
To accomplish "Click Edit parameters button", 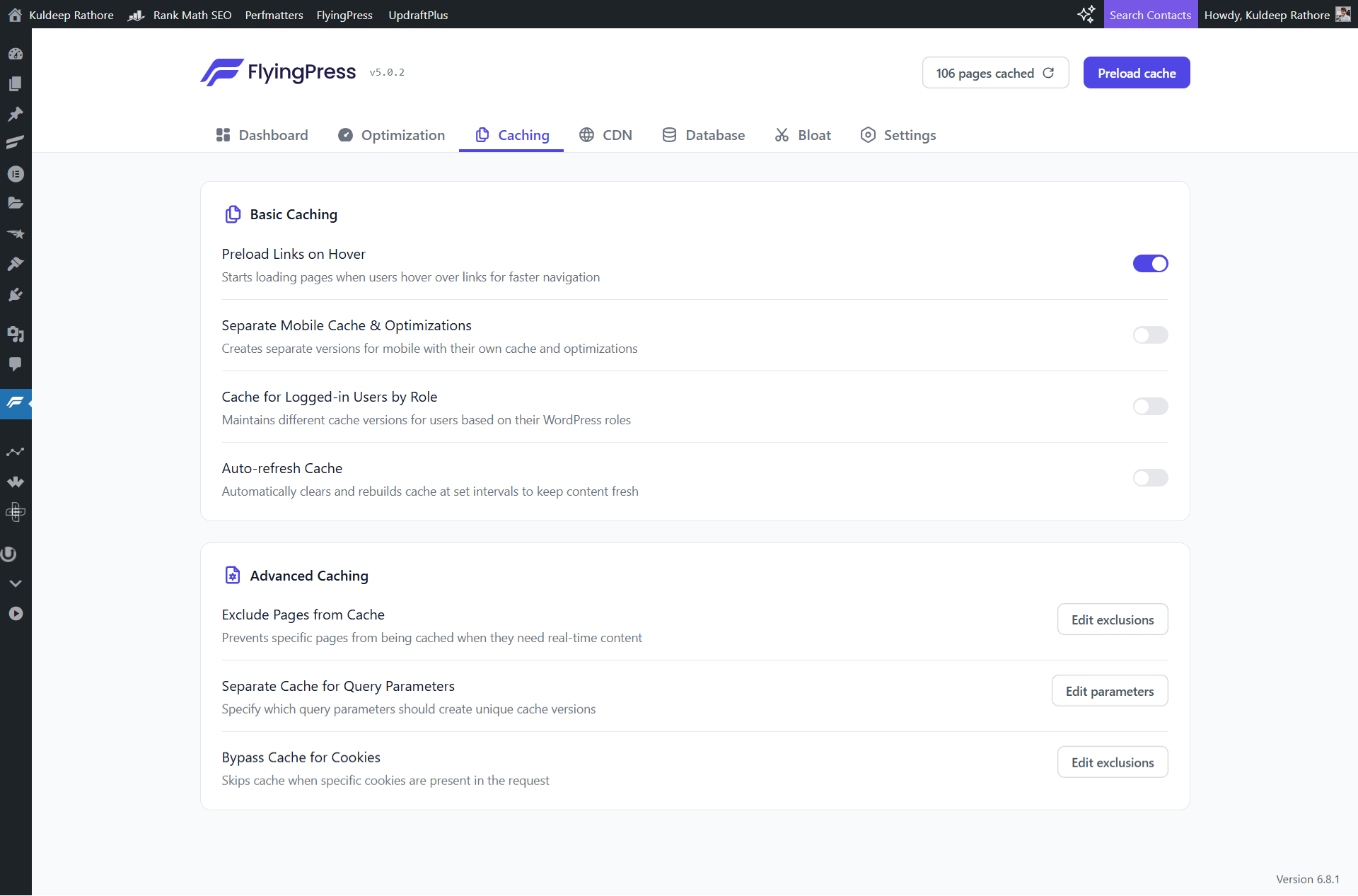I will [x=1109, y=691].
